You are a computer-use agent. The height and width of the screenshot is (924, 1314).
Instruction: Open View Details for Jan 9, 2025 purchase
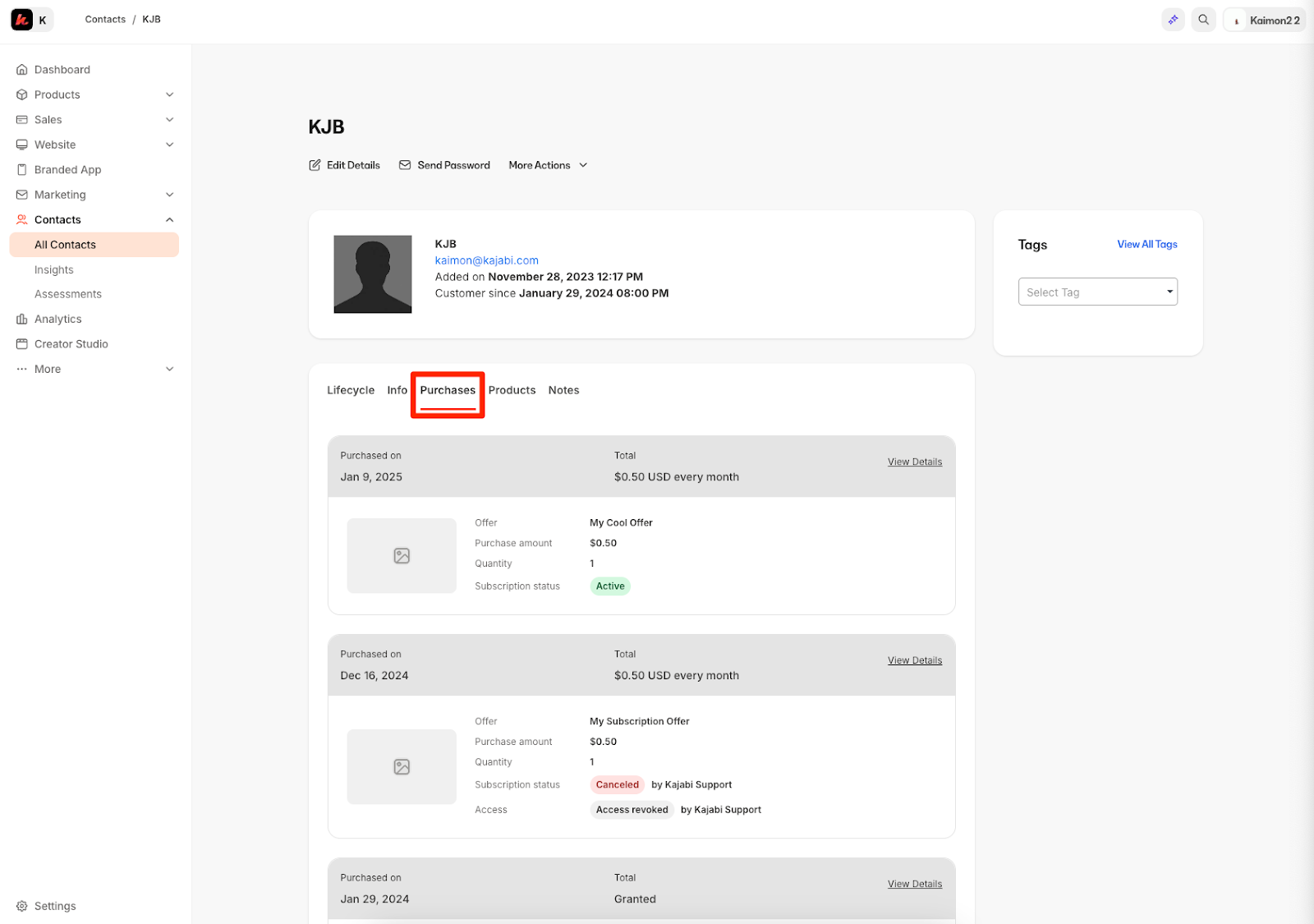point(915,462)
